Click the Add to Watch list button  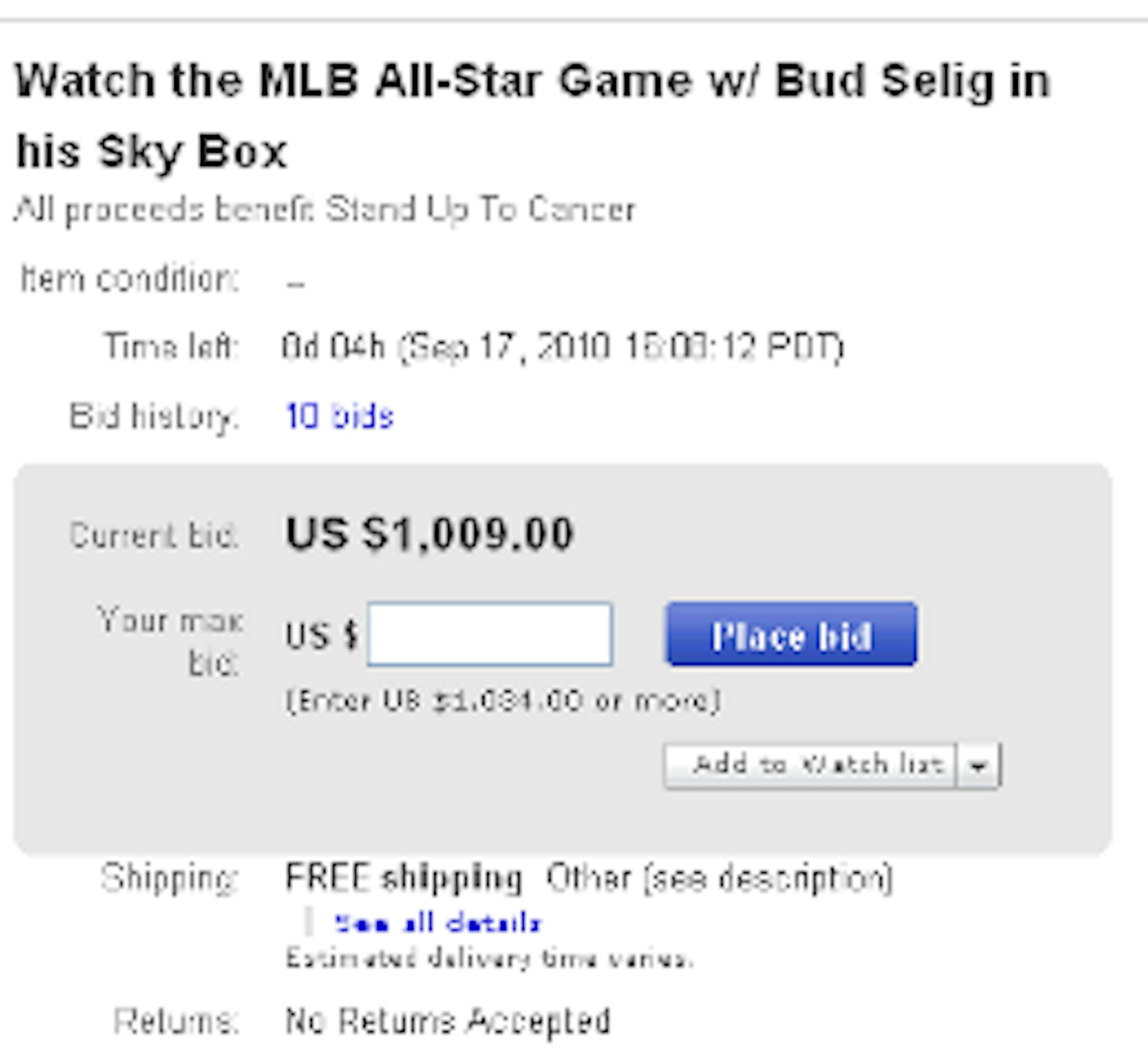click(810, 766)
